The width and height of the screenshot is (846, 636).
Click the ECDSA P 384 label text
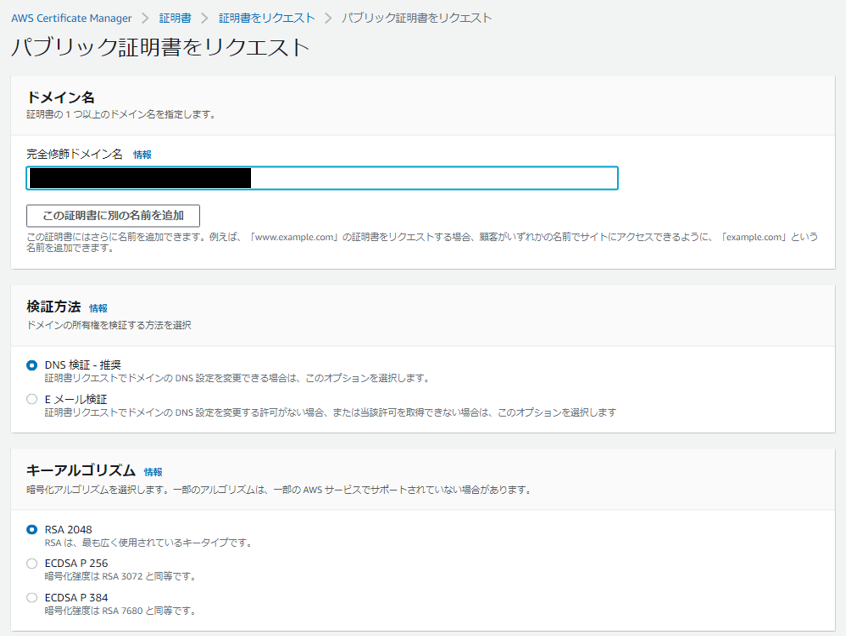pos(78,597)
